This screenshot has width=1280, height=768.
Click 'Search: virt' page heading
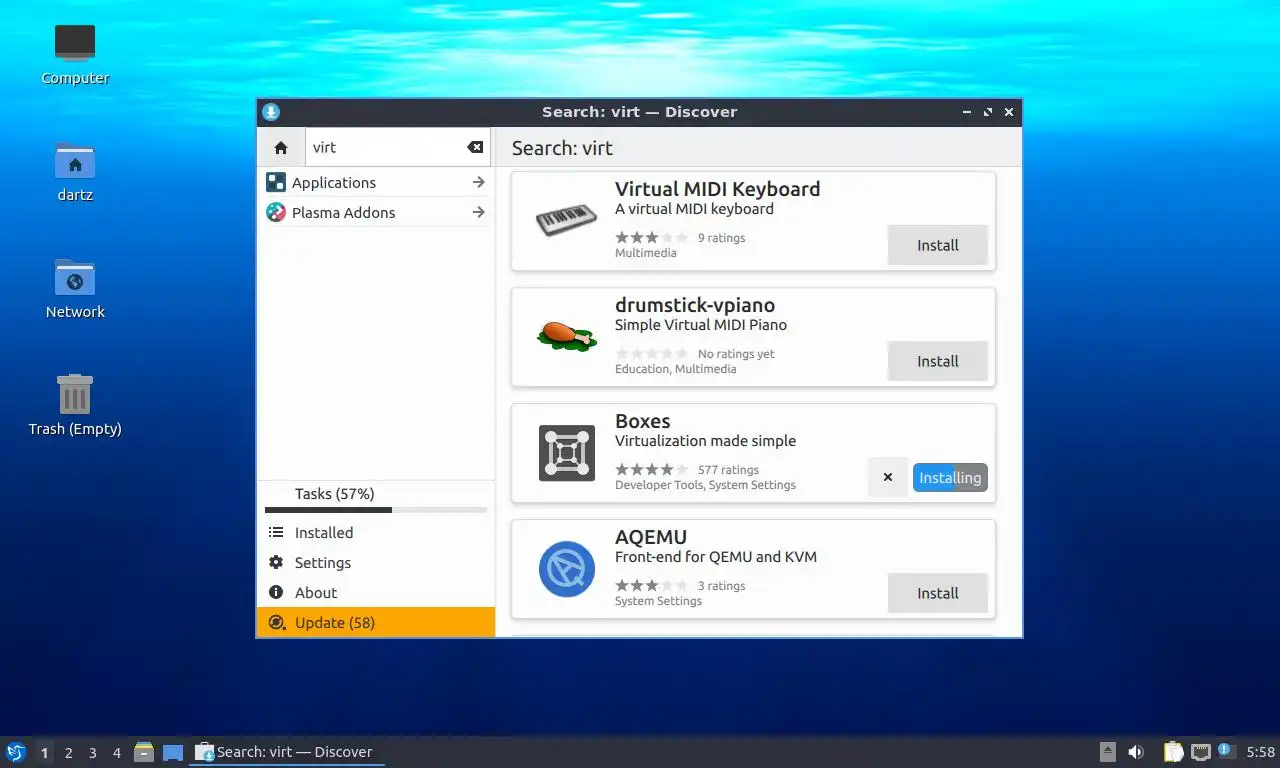[x=562, y=148]
